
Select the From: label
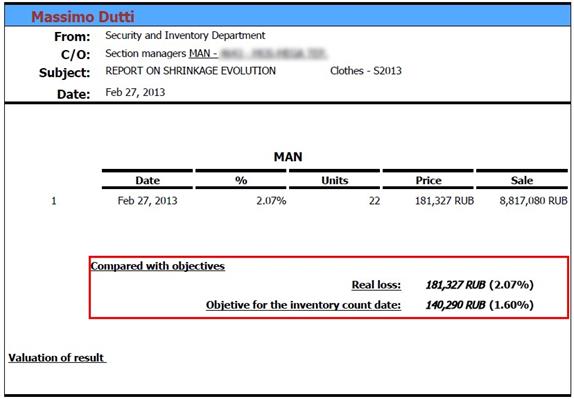(x=72, y=37)
